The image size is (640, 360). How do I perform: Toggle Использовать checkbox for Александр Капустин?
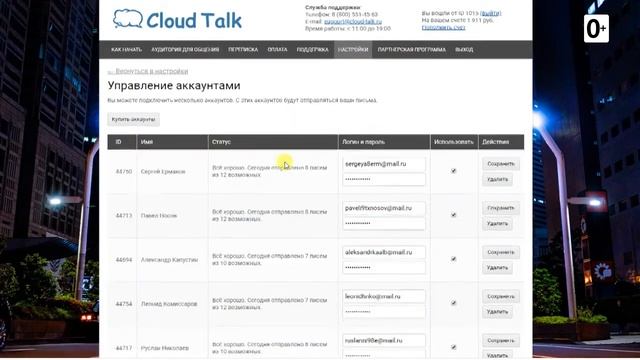tap(453, 259)
